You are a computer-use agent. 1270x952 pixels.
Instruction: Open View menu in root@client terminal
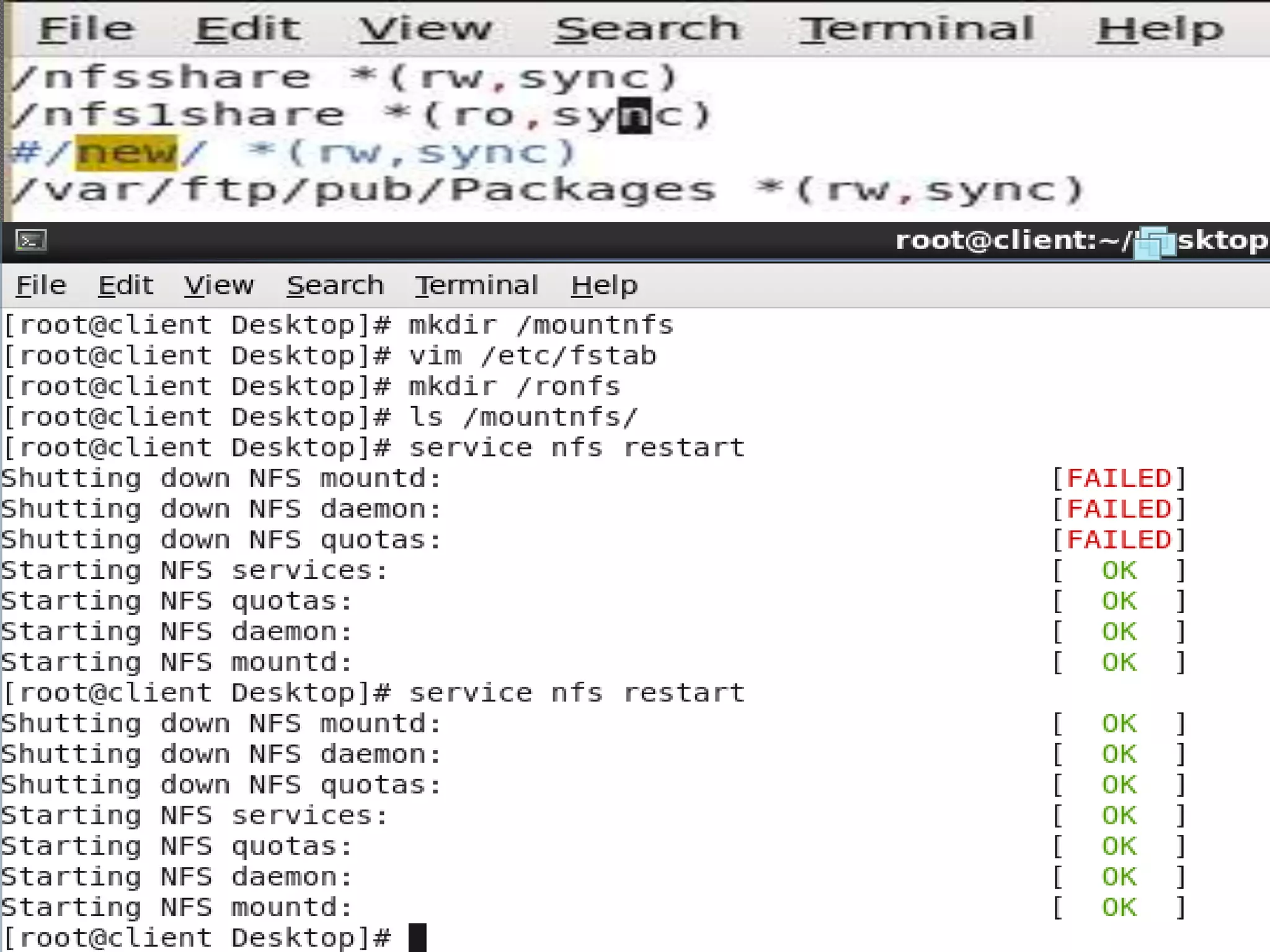(219, 286)
